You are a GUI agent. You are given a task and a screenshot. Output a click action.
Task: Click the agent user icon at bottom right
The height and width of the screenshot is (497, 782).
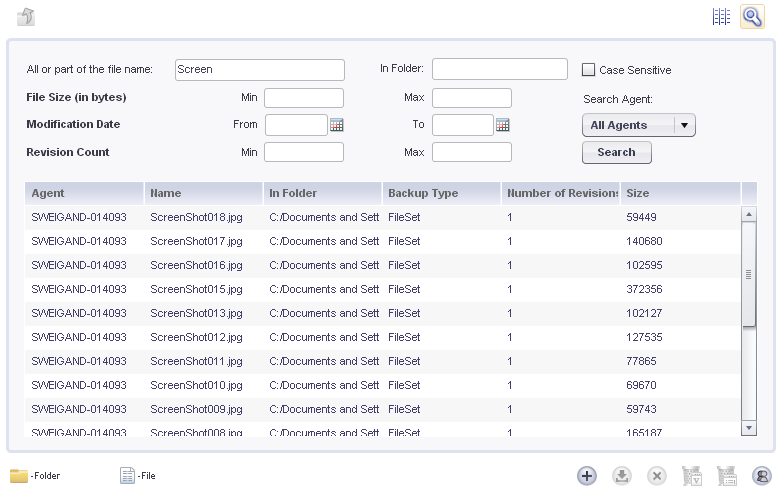(762, 476)
